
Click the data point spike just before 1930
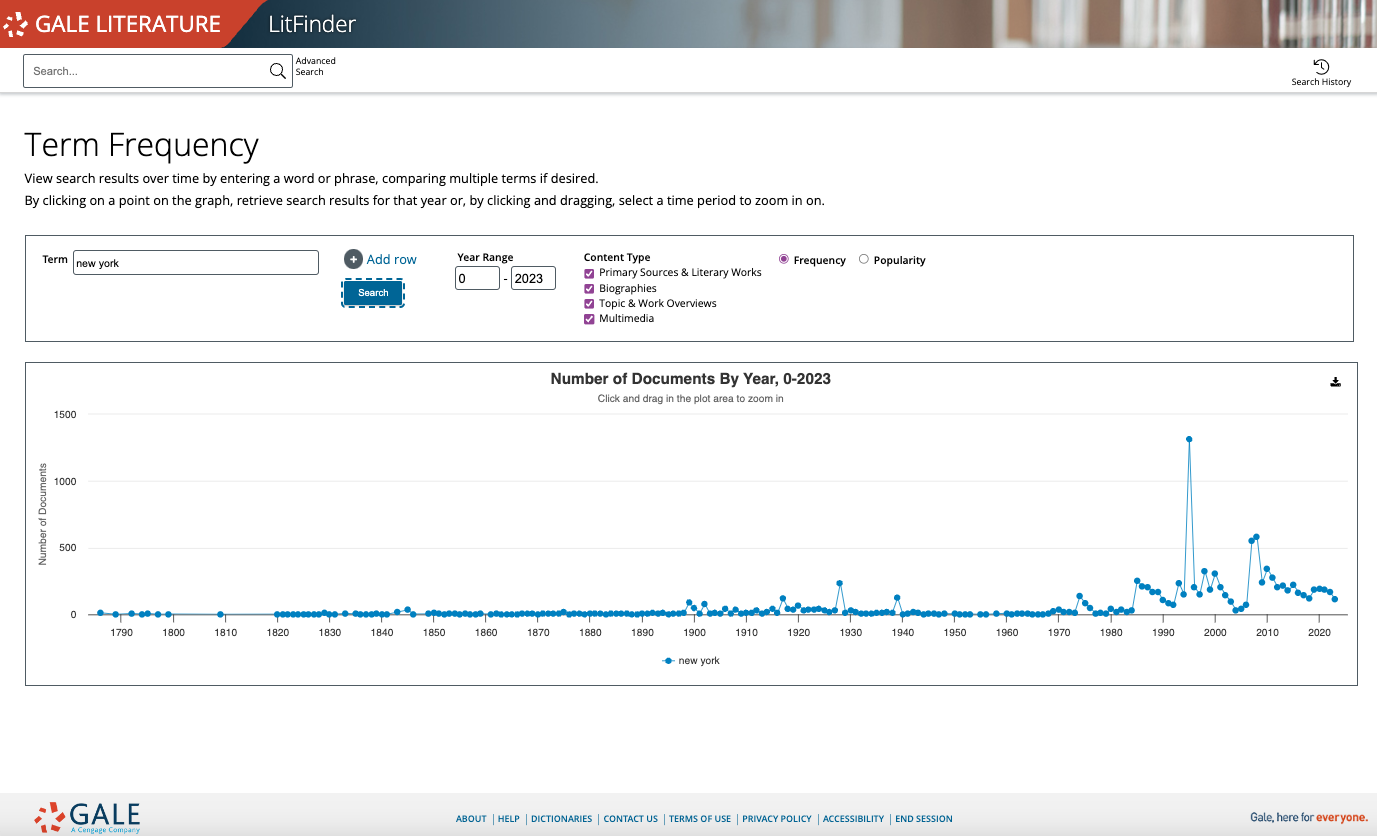click(x=840, y=583)
